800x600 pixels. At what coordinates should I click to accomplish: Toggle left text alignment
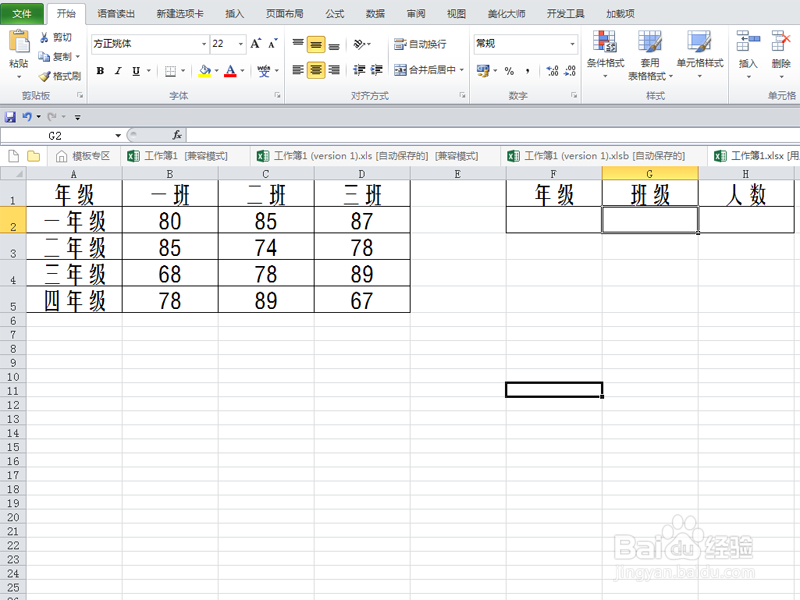point(298,70)
